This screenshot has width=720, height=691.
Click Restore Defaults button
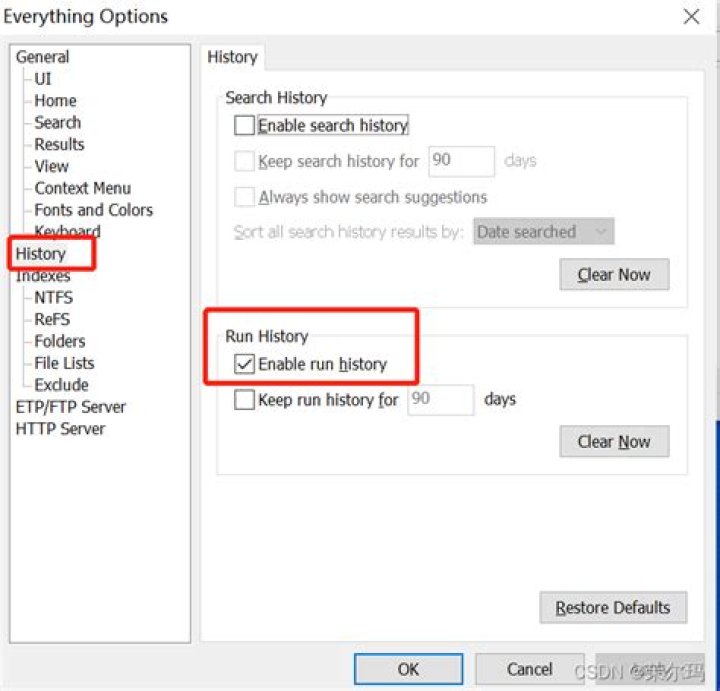click(613, 607)
